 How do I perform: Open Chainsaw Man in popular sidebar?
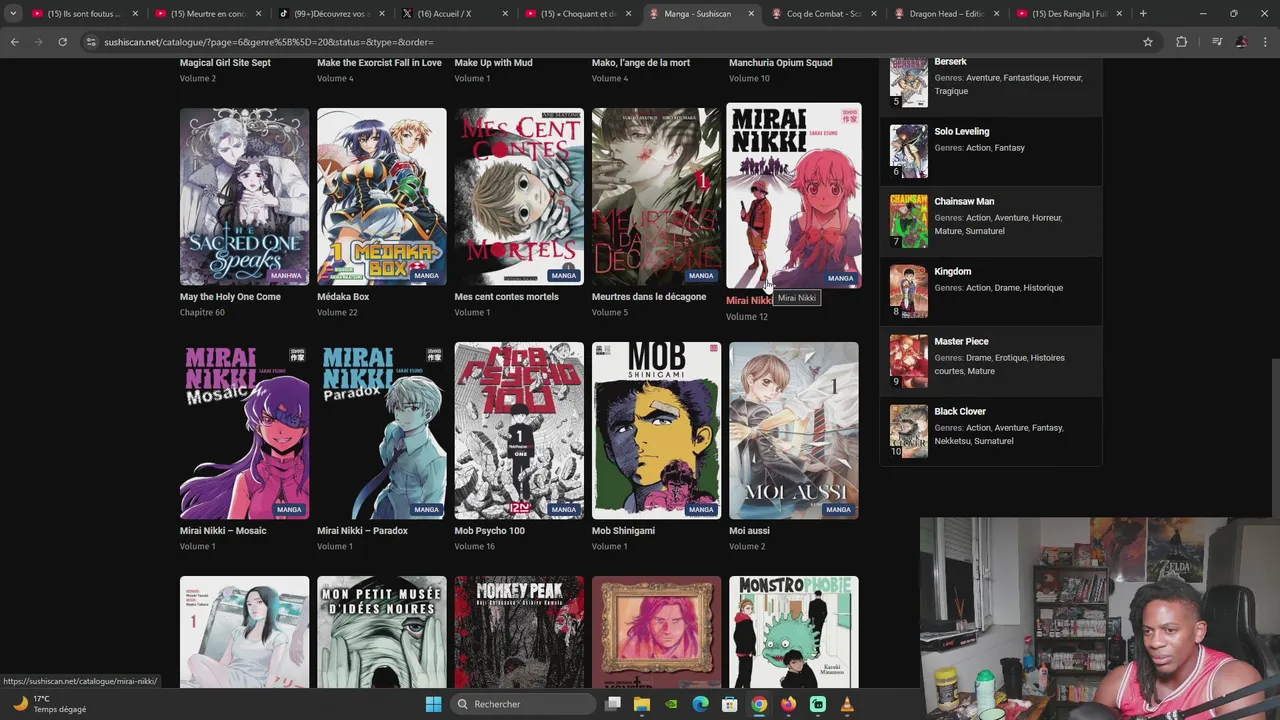click(x=964, y=202)
